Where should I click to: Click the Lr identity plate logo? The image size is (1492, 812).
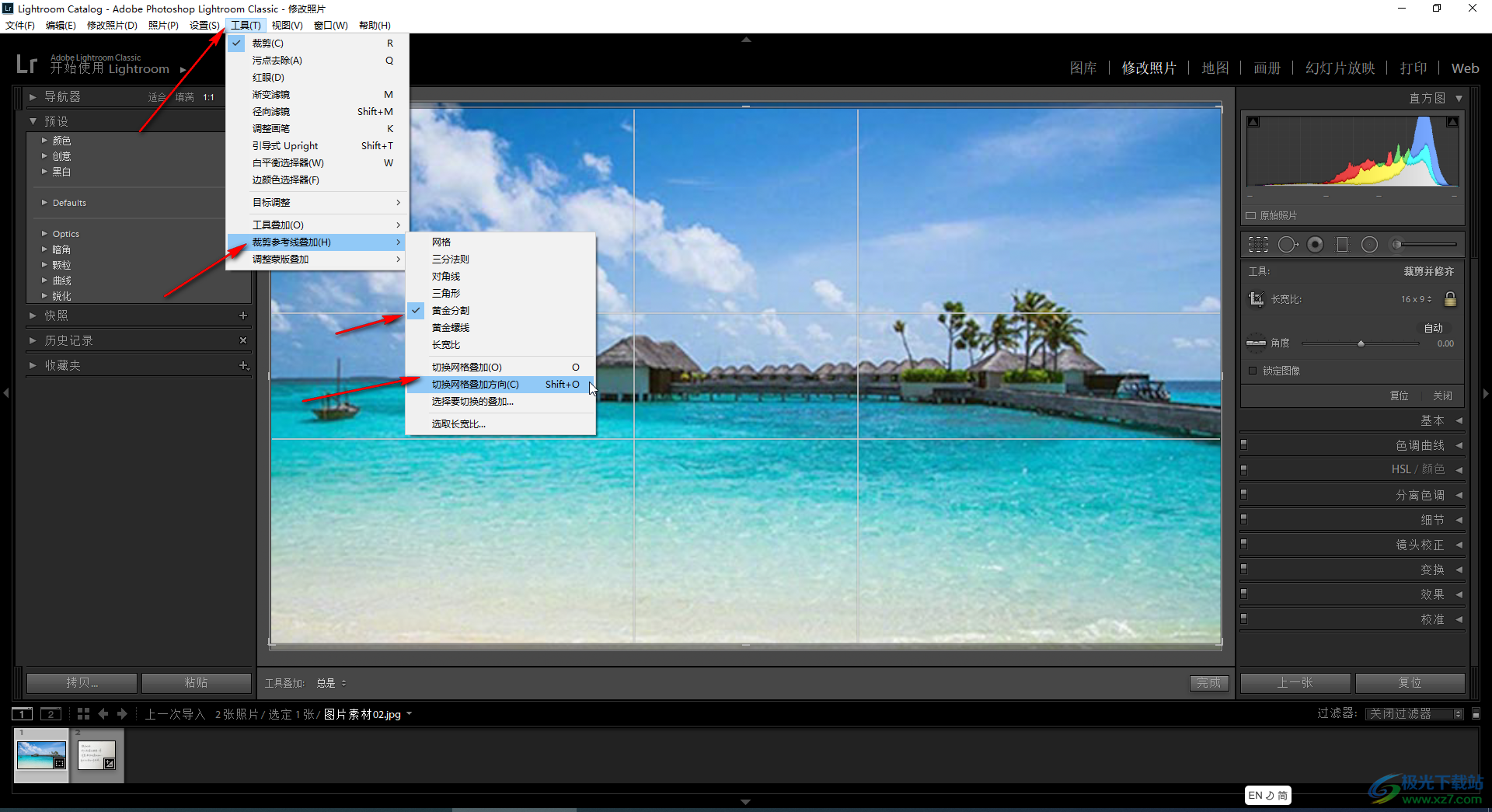(26, 64)
